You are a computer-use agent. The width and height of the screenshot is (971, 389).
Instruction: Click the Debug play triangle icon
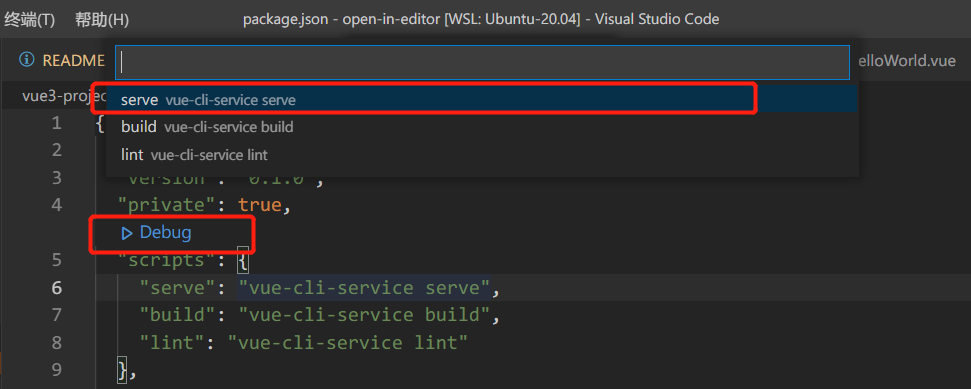click(127, 234)
